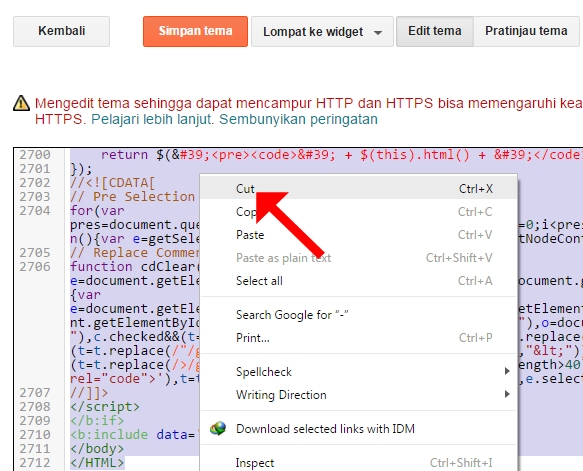Viewport: 583px width, 471px height.
Task: Choose Copy from context menu
Action: (359, 212)
